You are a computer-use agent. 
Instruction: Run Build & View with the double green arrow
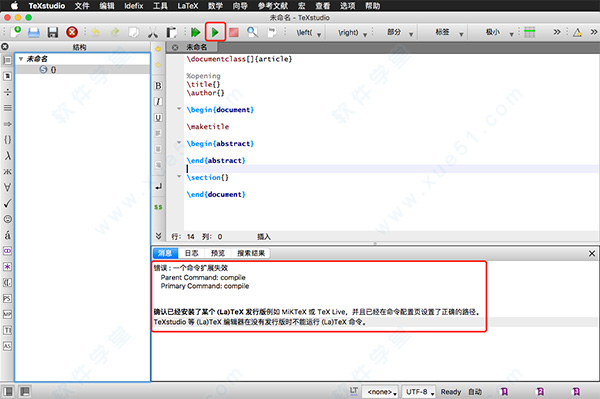pyautogui.click(x=196, y=32)
